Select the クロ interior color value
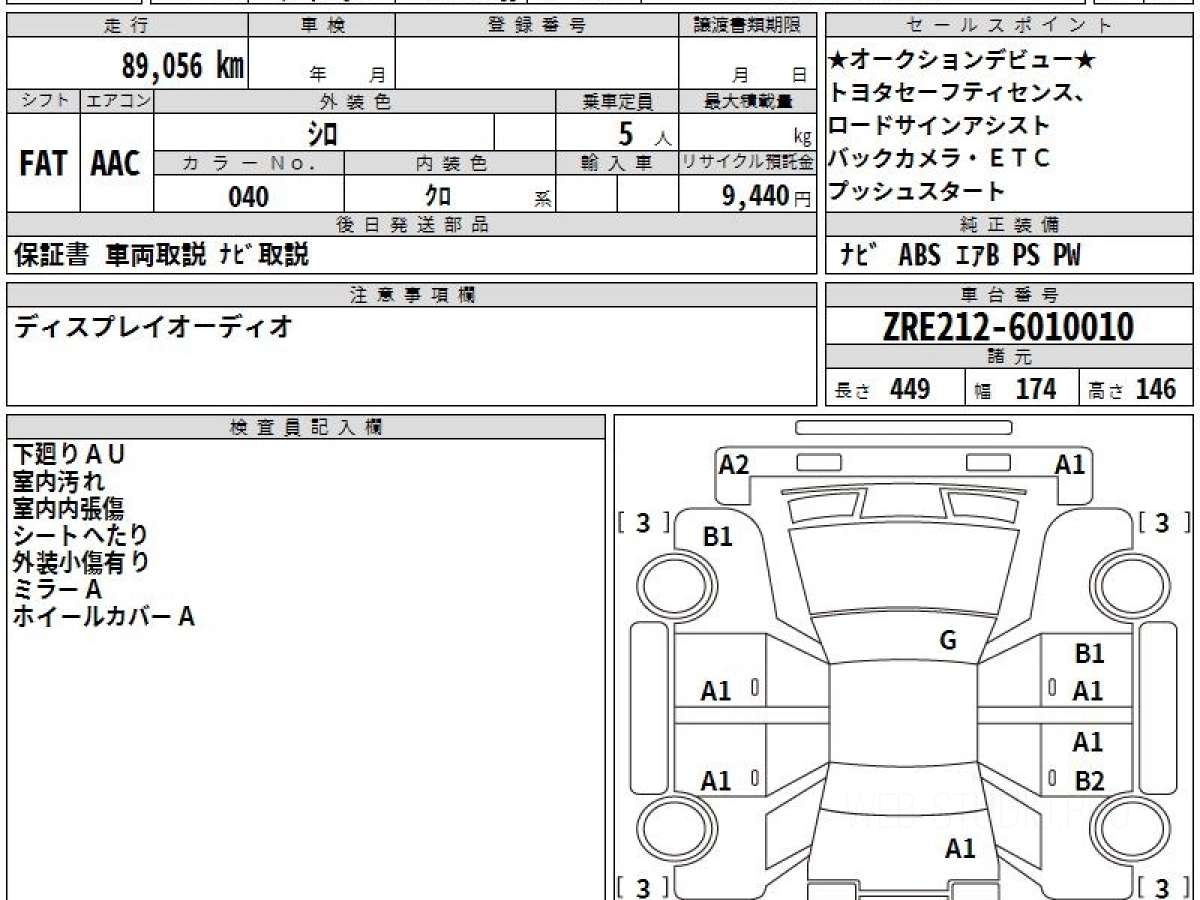This screenshot has height=900, width=1200. [437, 196]
